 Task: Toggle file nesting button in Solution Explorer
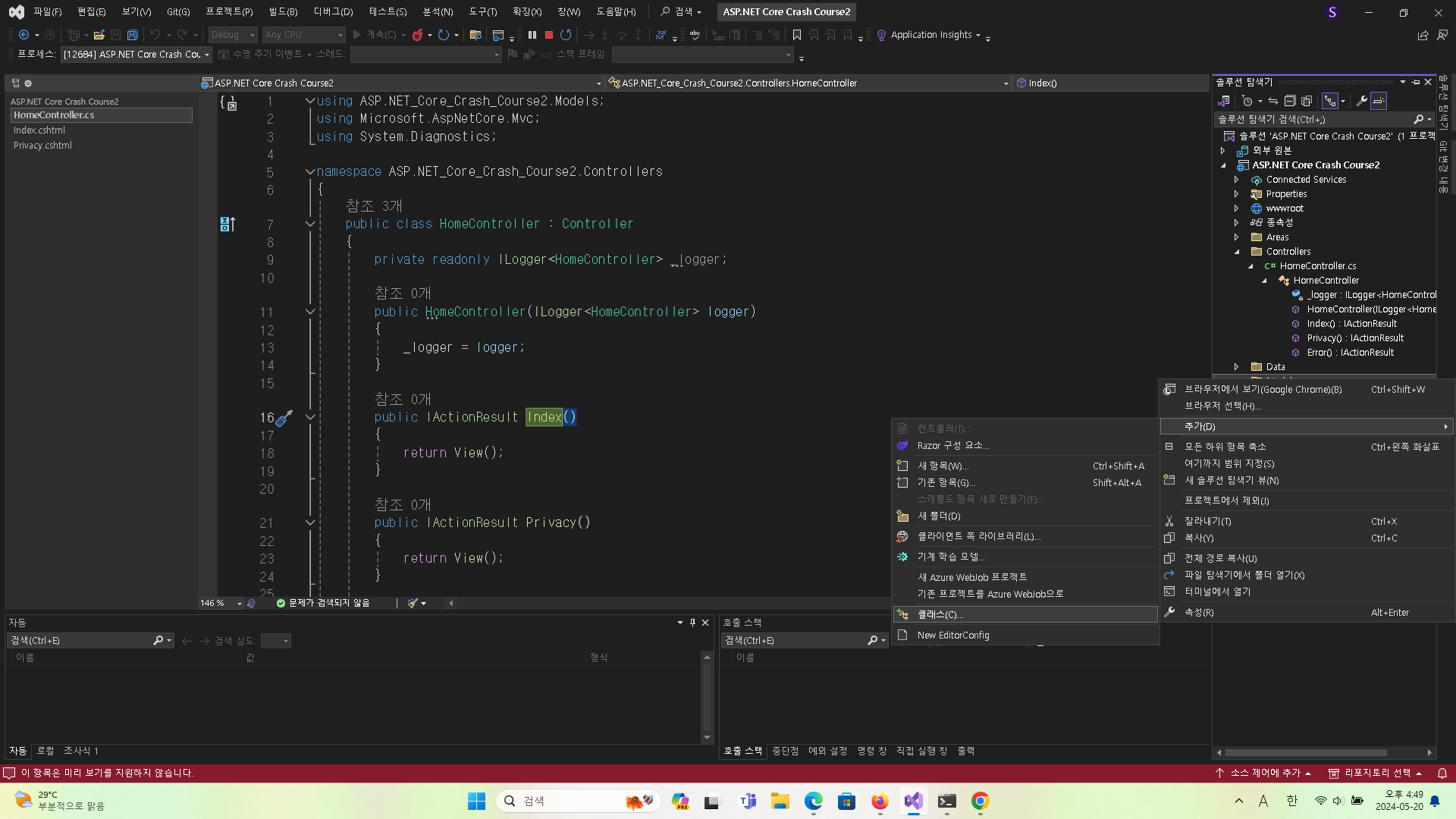(x=1330, y=101)
